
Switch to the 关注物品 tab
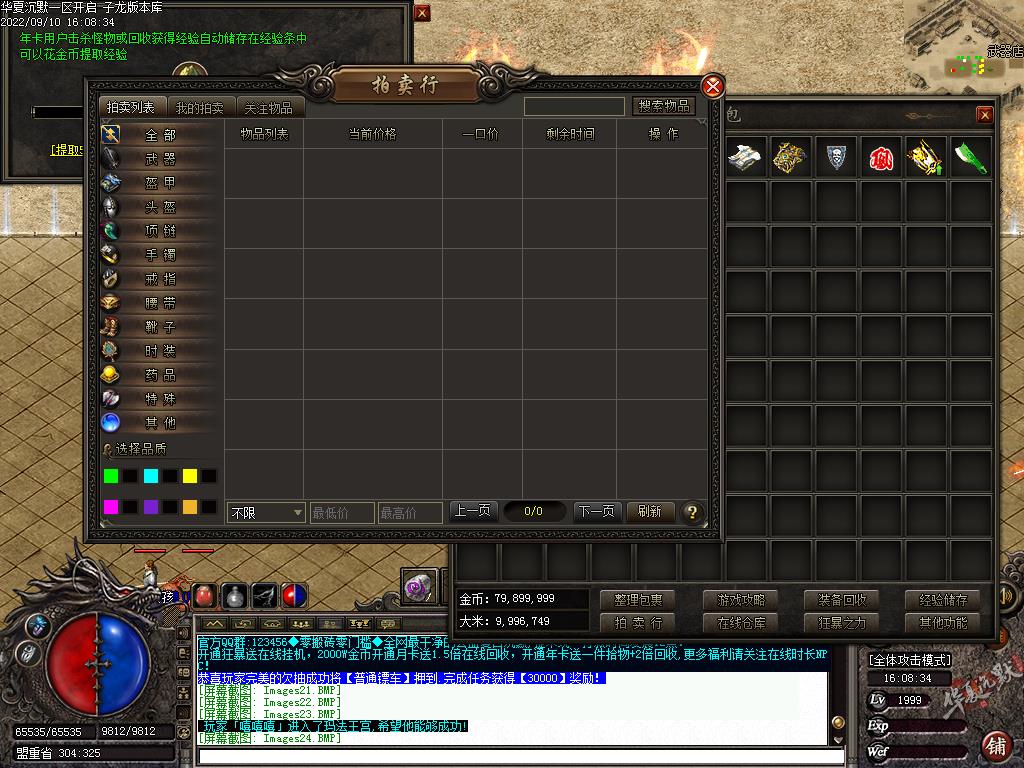pyautogui.click(x=269, y=107)
